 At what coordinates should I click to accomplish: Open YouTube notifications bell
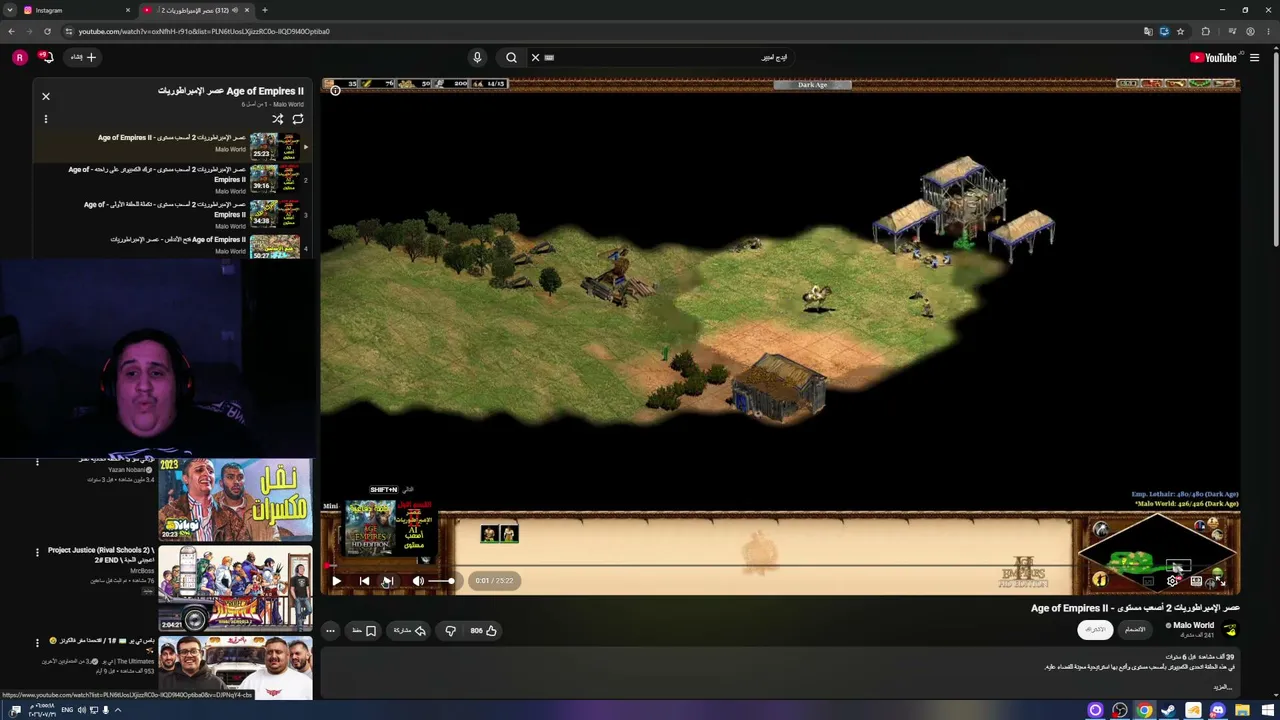click(x=46, y=58)
